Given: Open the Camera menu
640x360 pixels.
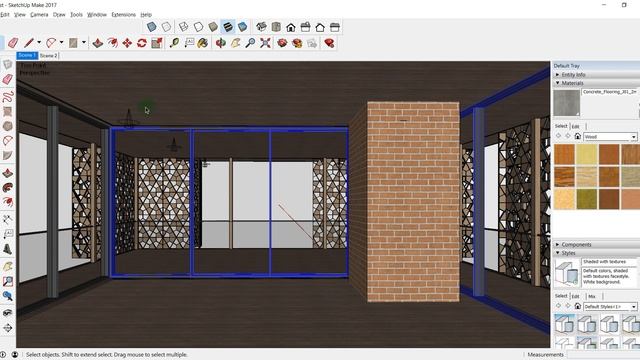Looking at the screenshot, I should (x=39, y=15).
